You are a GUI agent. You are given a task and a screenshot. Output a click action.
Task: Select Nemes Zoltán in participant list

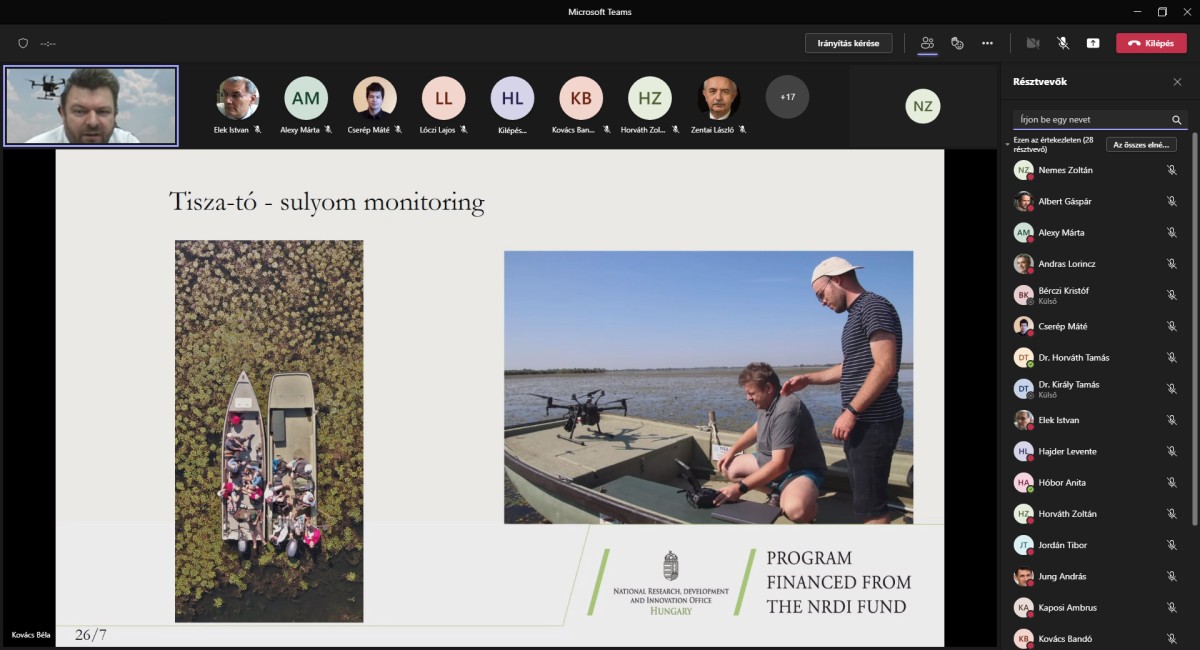point(1096,170)
